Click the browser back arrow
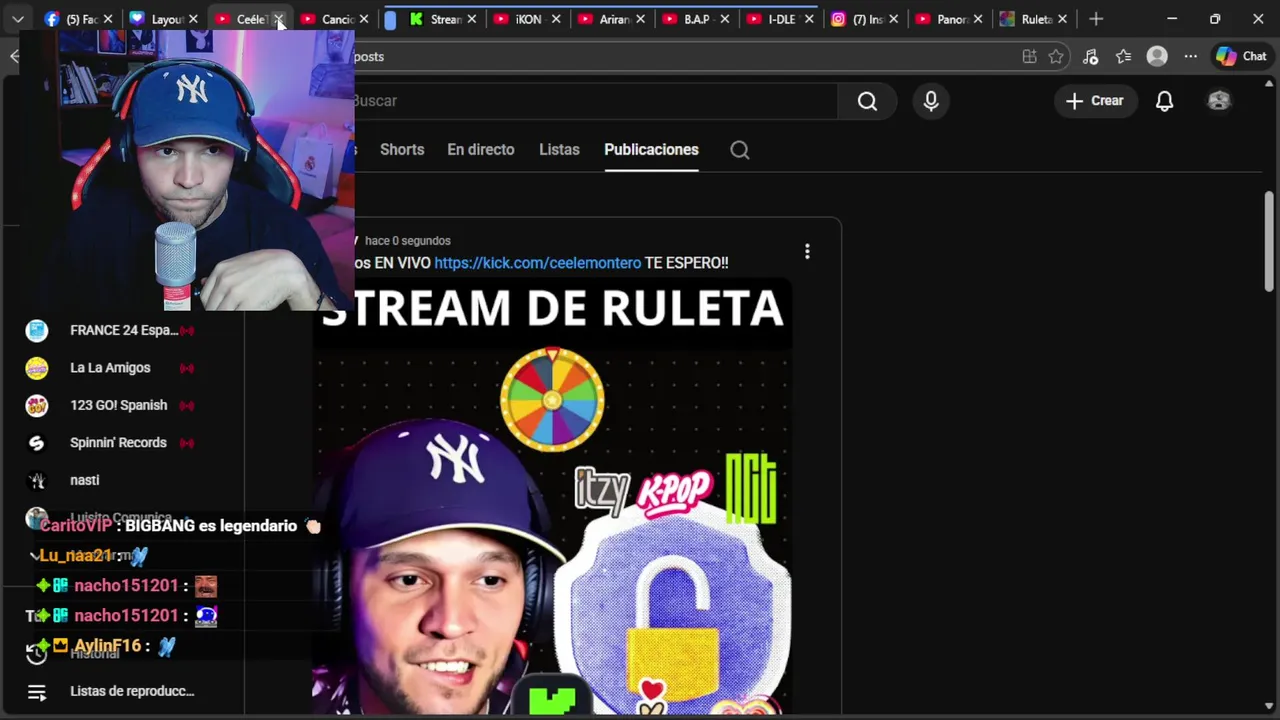This screenshot has width=1280, height=720. 14,56
